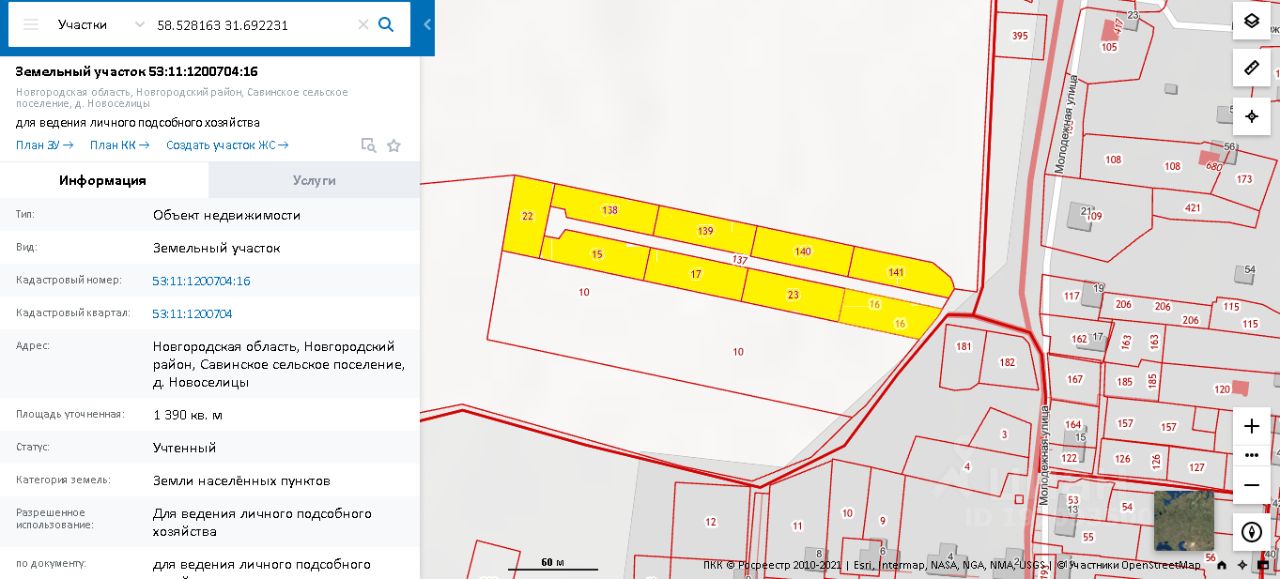Click the Объект недвижимости type value
The height and width of the screenshot is (579, 1280).
click(227, 215)
